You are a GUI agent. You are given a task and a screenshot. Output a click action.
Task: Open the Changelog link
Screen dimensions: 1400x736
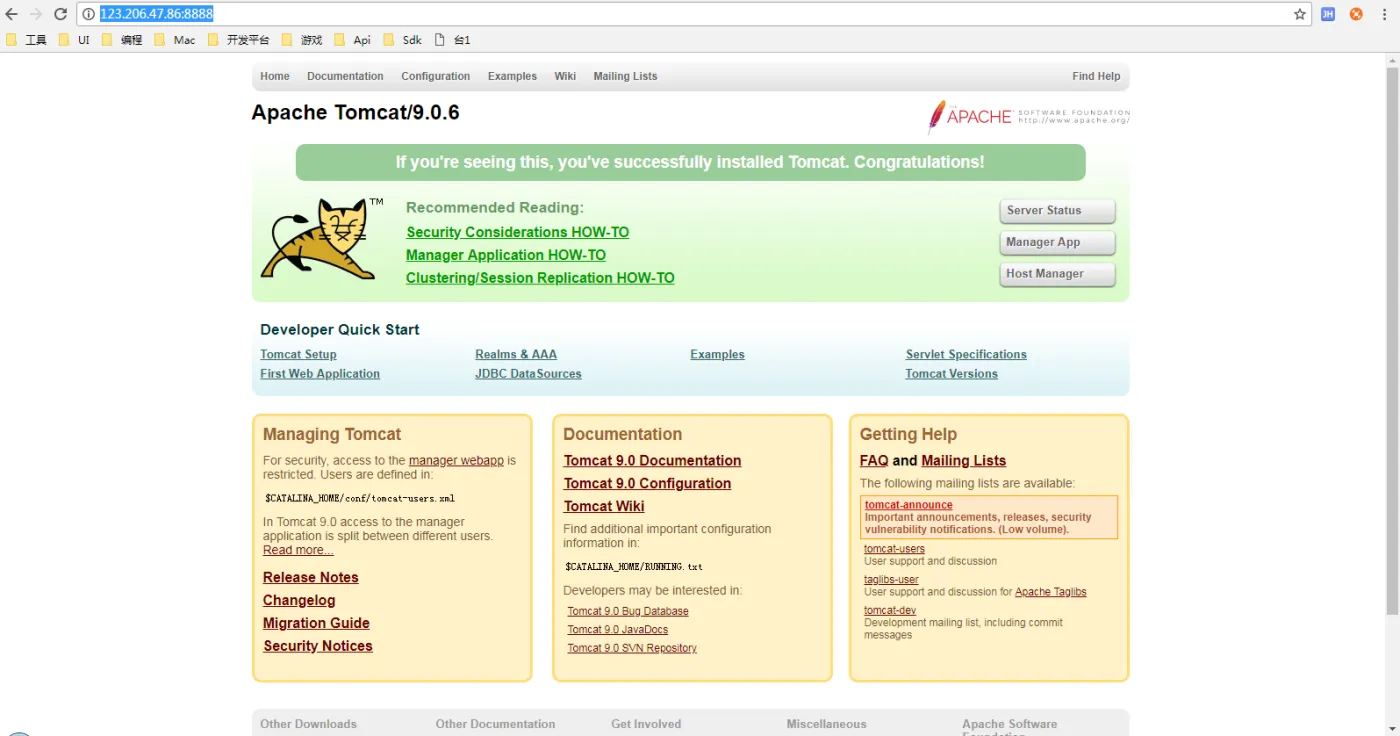(299, 601)
